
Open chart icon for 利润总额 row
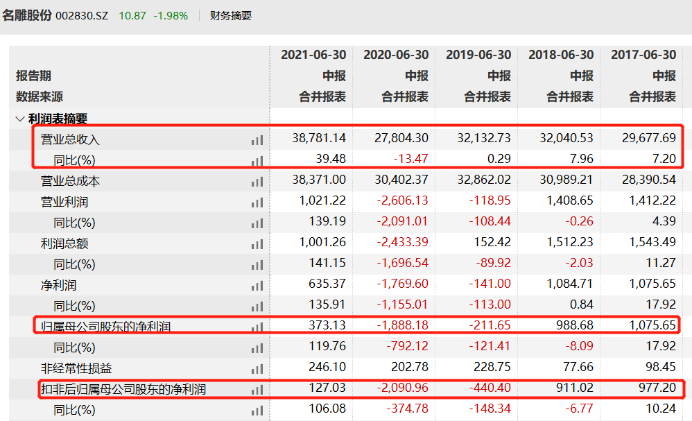[257, 244]
